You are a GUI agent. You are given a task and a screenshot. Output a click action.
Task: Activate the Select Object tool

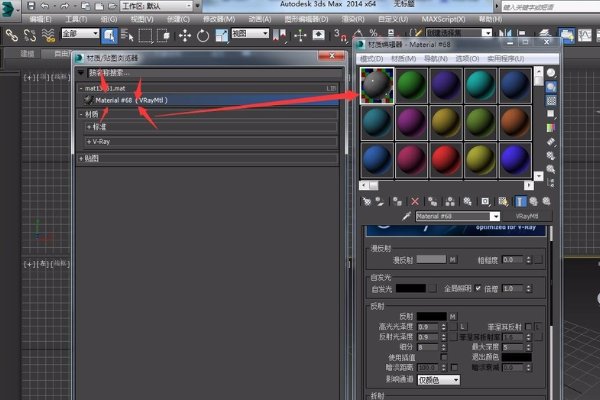point(109,36)
